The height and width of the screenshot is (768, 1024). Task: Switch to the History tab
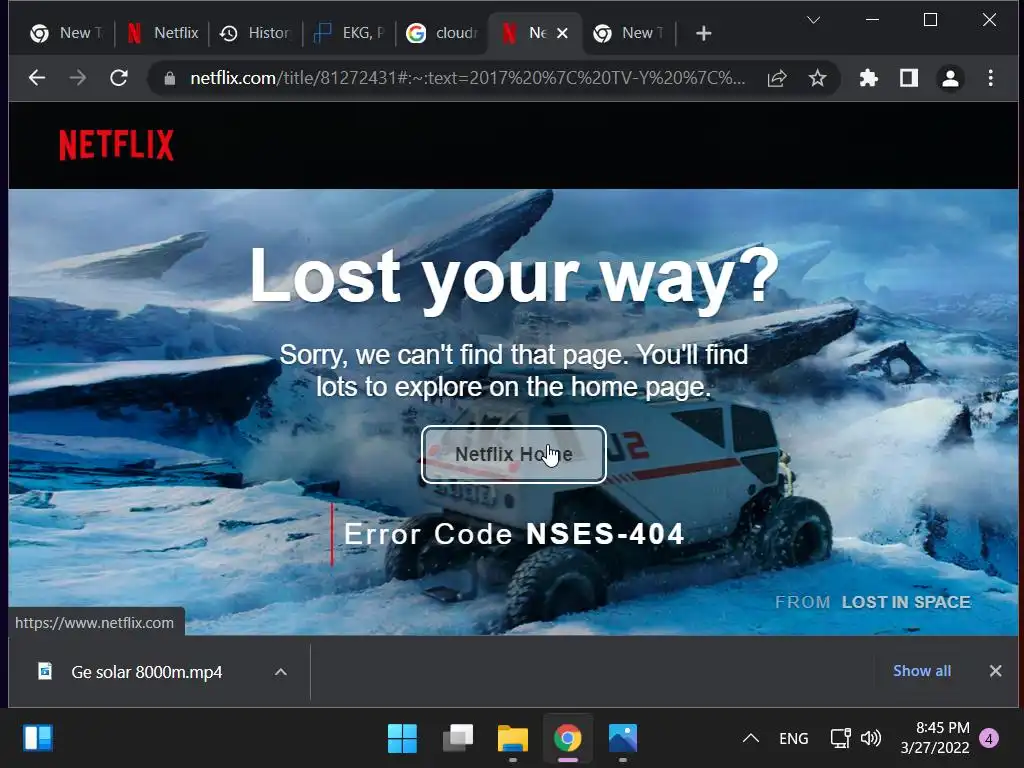(x=255, y=33)
